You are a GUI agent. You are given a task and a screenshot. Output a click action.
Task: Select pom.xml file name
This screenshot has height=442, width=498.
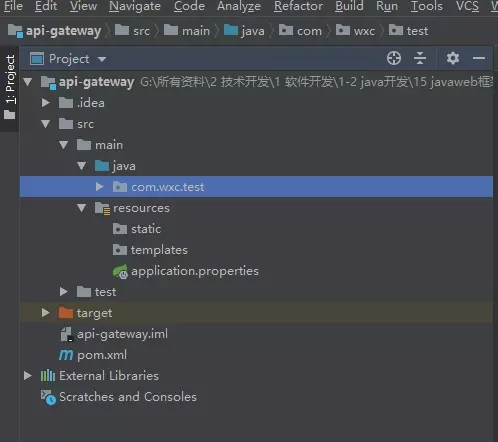102,355
